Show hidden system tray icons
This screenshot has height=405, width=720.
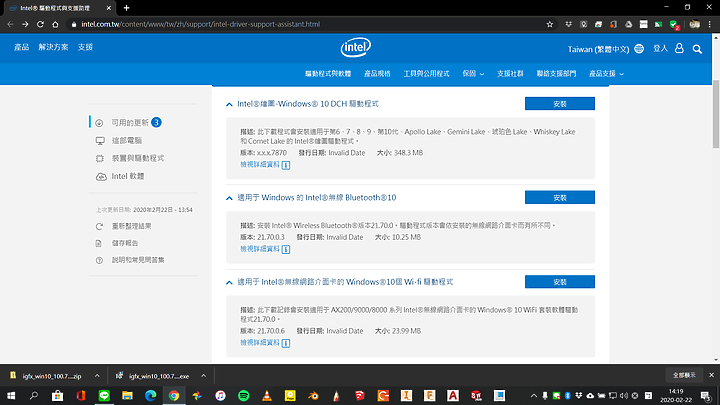click(534, 395)
